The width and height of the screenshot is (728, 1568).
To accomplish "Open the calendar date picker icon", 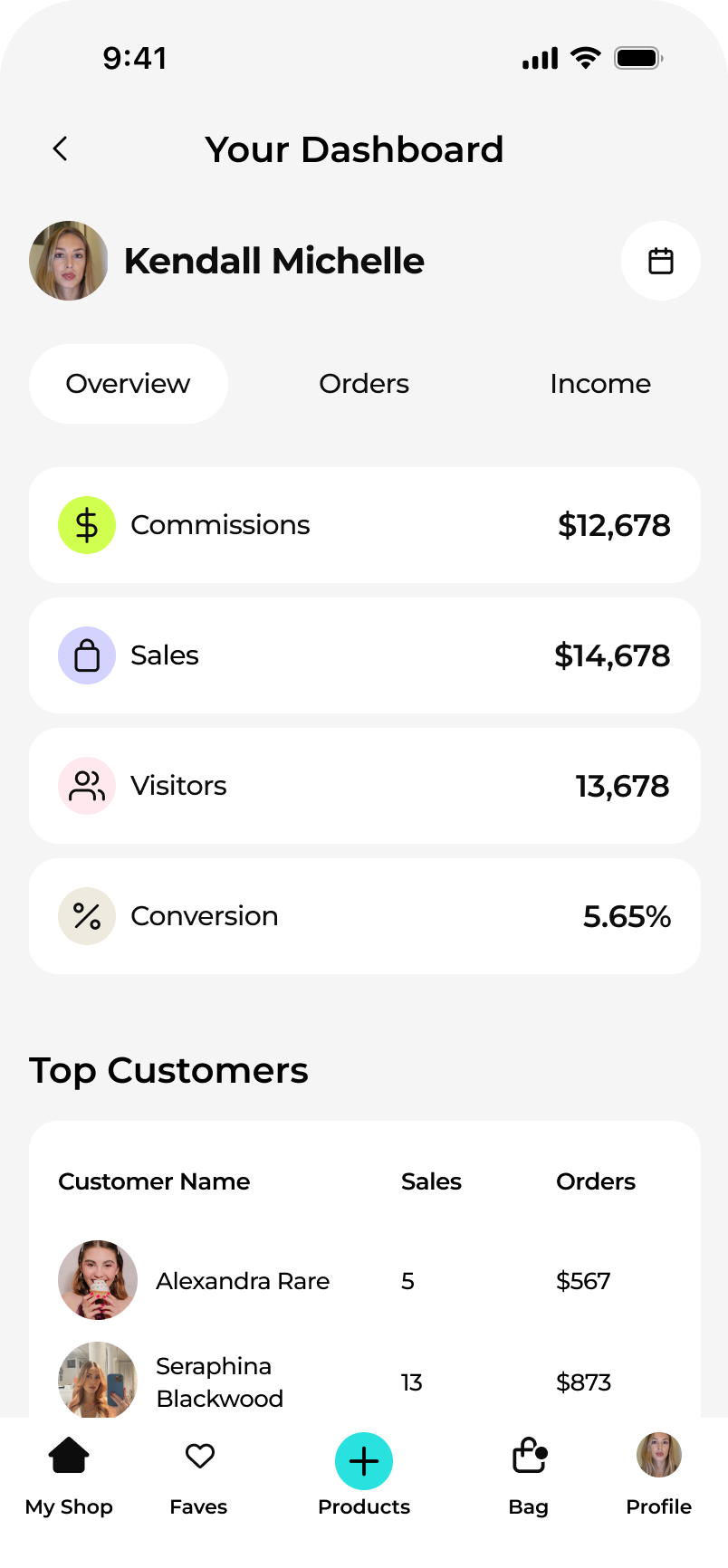I will coord(661,261).
